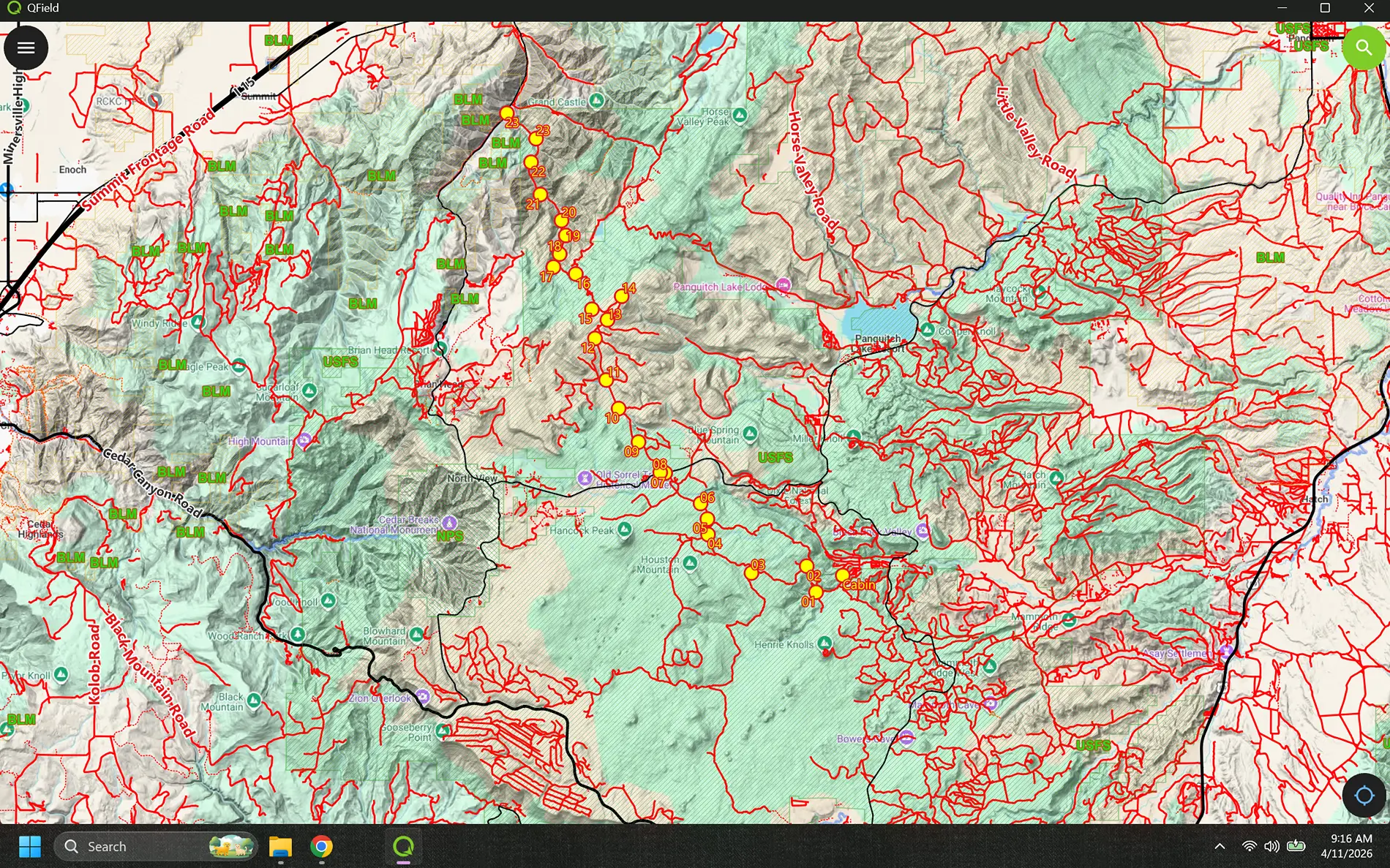
Task: Open File Explorer from the taskbar
Action: pyautogui.click(x=280, y=847)
